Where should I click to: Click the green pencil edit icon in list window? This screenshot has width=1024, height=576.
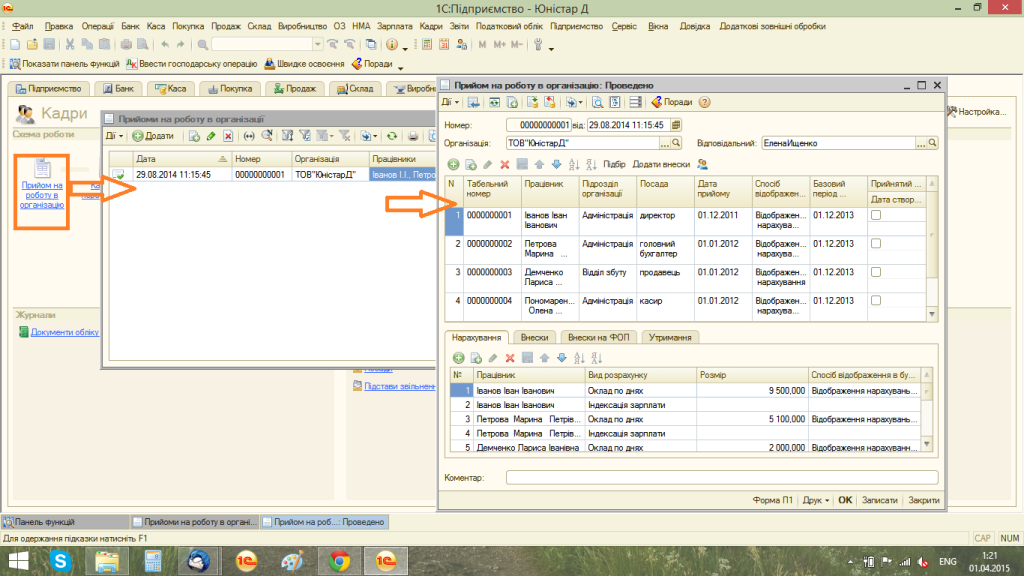click(x=211, y=136)
